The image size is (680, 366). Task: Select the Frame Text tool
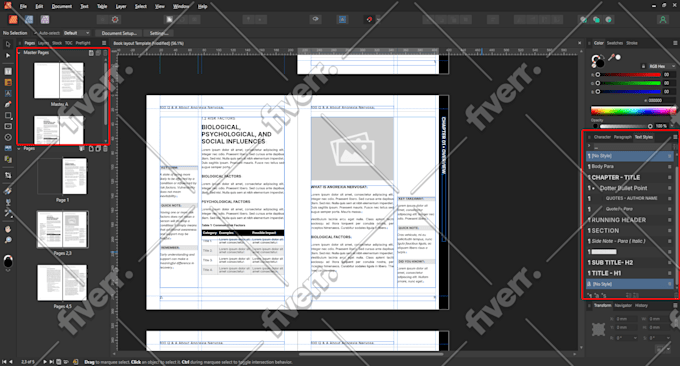pos(8,71)
